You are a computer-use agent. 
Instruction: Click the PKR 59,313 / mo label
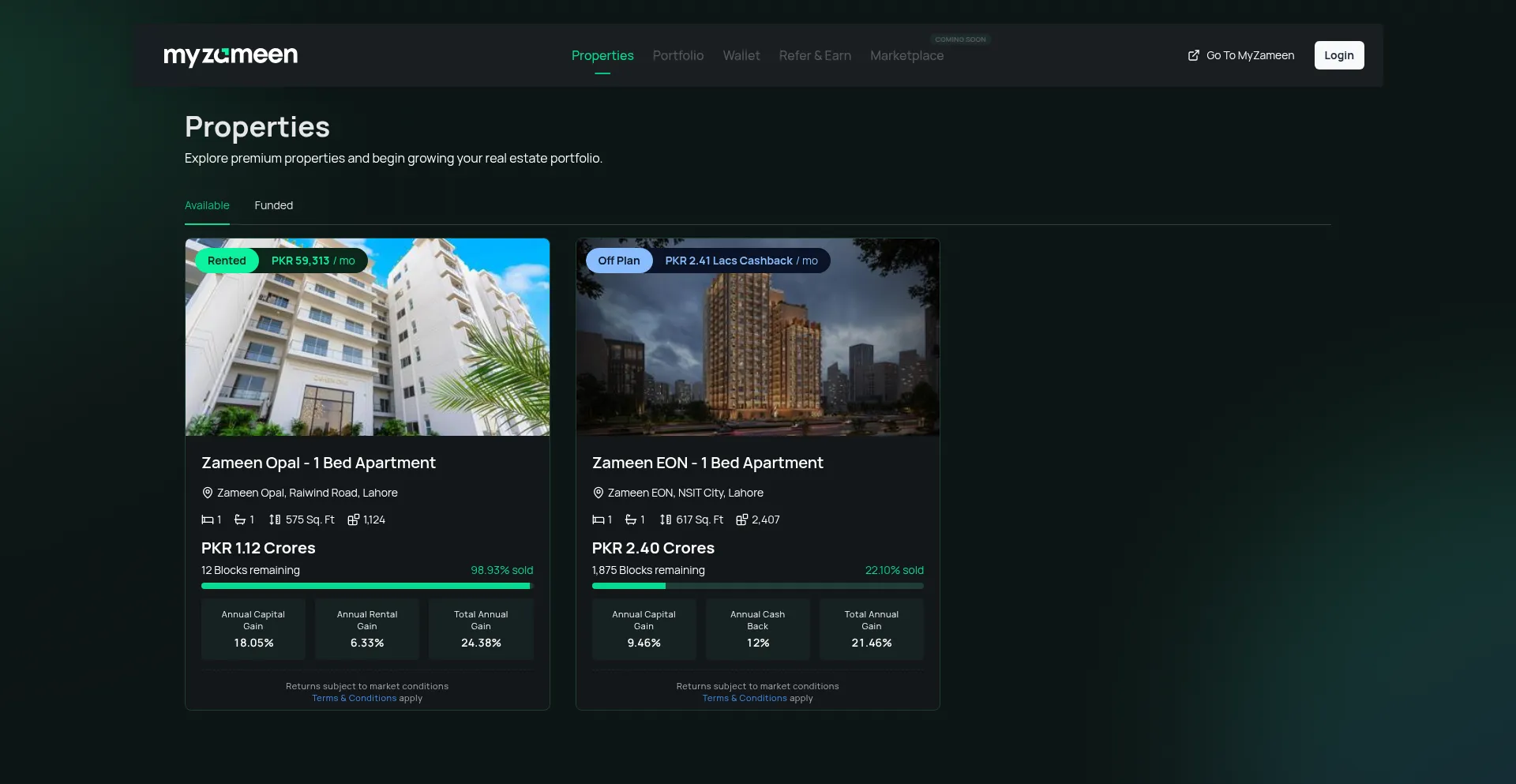313,261
